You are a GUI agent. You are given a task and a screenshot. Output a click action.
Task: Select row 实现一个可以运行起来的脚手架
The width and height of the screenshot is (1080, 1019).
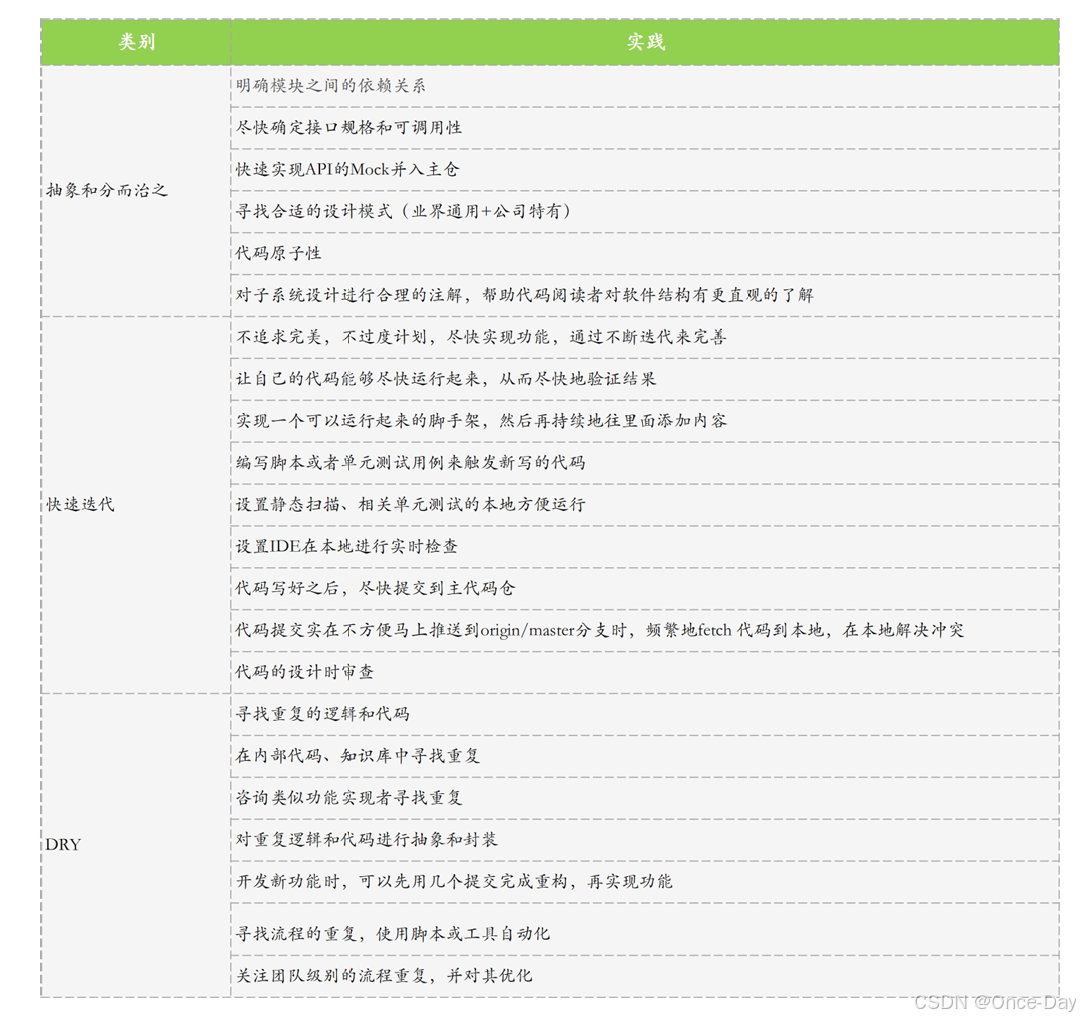click(x=645, y=421)
